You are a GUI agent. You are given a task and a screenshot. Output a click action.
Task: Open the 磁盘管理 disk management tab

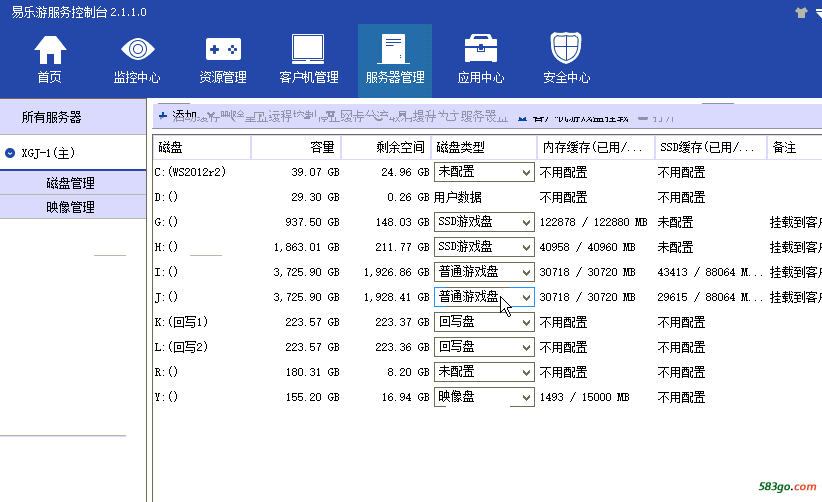pos(73,183)
